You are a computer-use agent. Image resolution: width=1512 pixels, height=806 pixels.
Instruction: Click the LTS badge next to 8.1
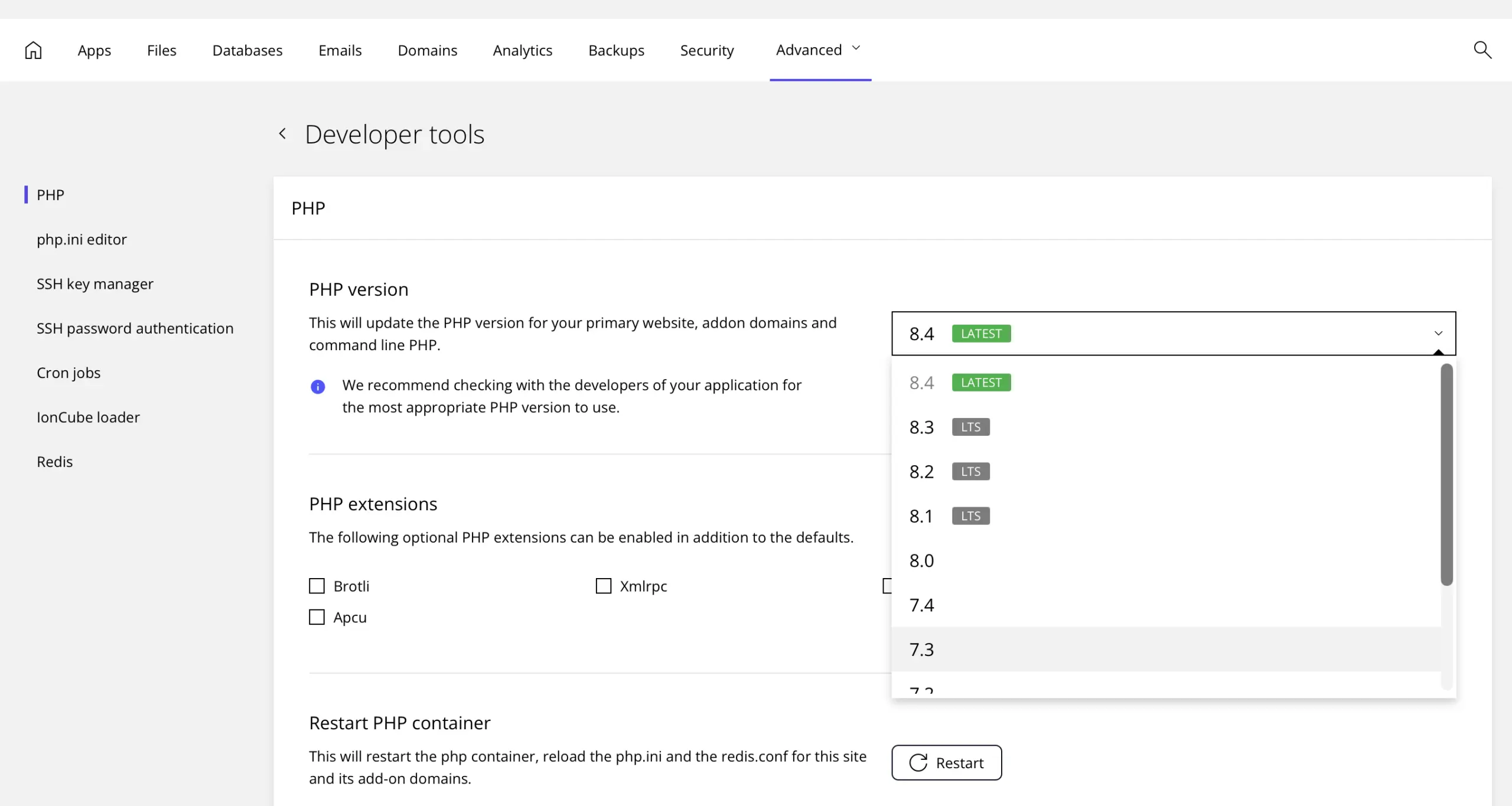click(970, 516)
